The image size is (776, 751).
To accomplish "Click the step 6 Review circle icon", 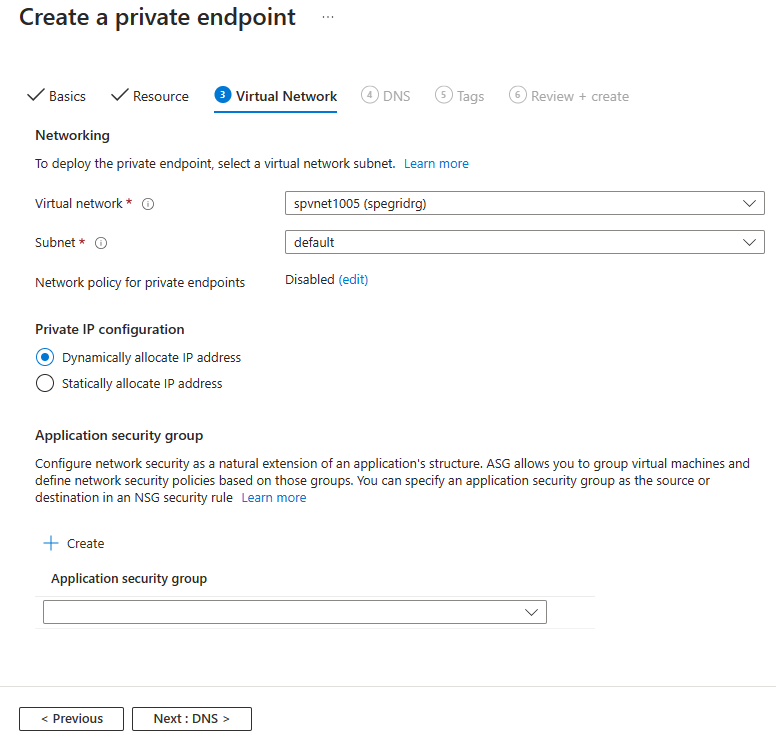I will tap(518, 95).
